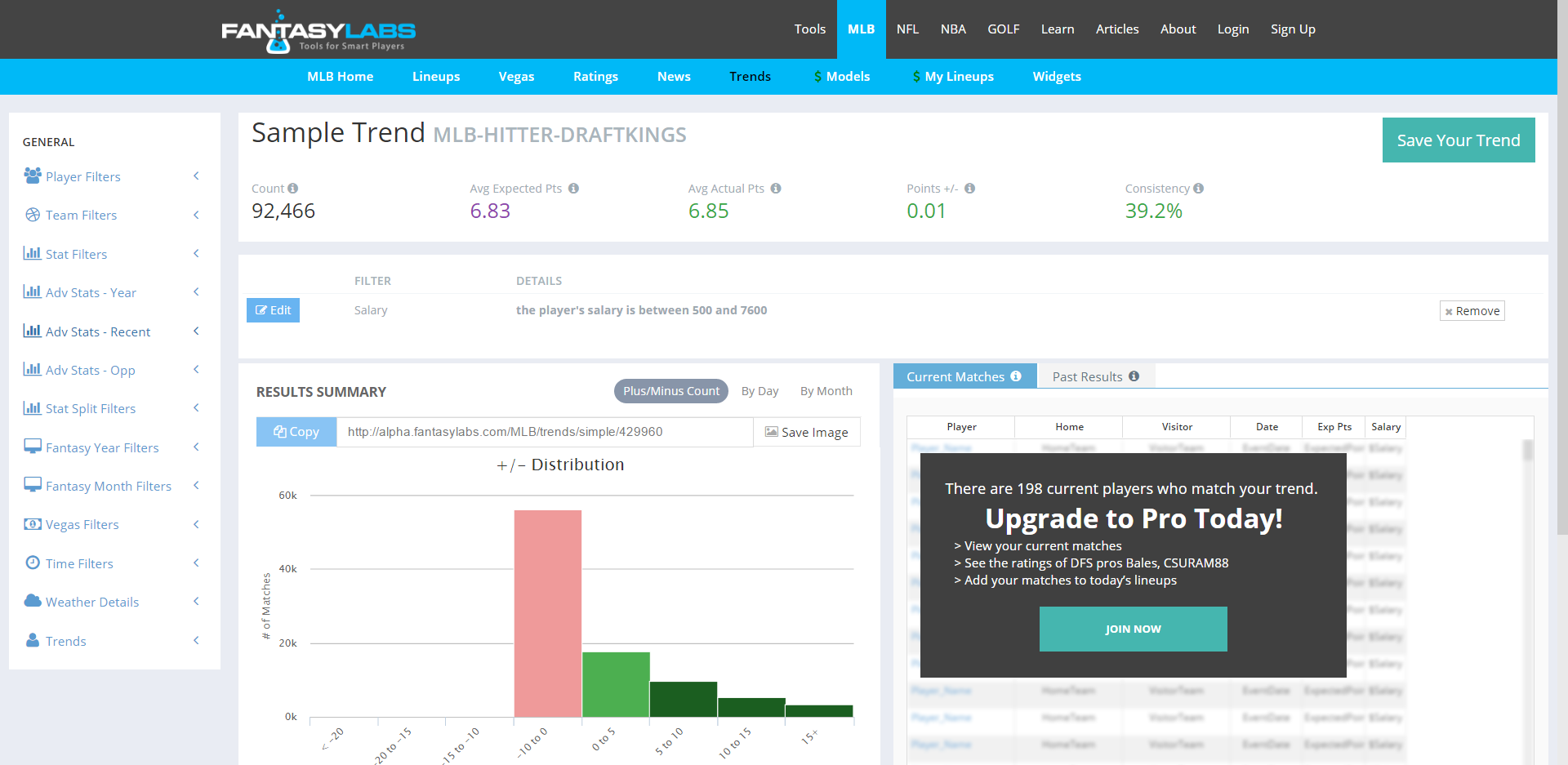Select the Team Filters globe icon
Screen dimensions: 1568x765
(33, 215)
